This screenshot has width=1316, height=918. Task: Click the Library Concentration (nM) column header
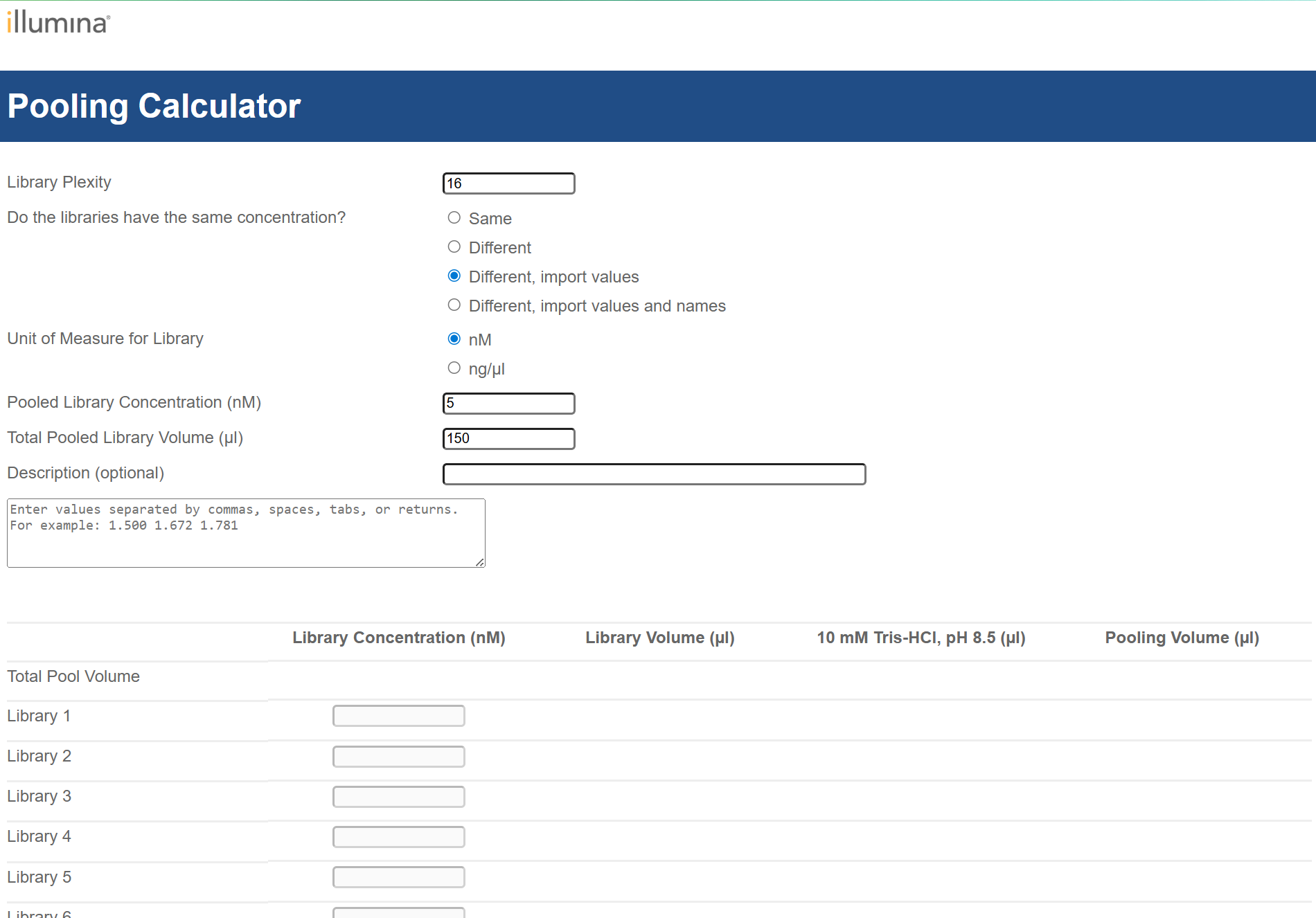click(398, 638)
